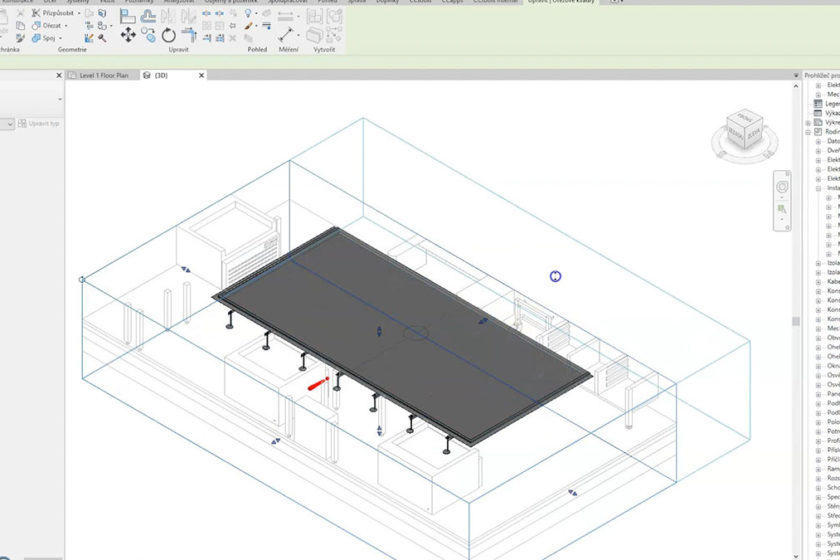This screenshot has height=560, width=840.
Task: Collapse the Instalace tree node
Action: pos(819,188)
